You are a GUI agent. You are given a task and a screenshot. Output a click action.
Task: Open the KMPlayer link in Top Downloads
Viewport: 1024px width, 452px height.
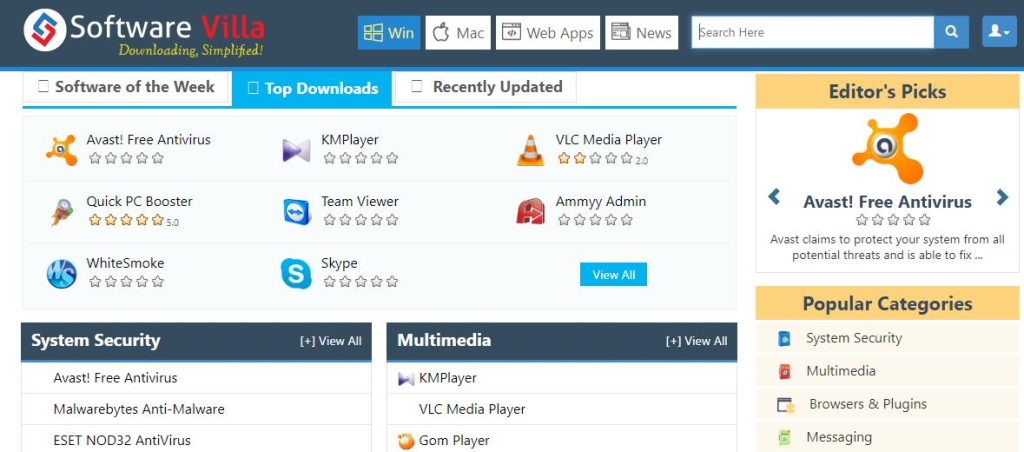[349, 140]
